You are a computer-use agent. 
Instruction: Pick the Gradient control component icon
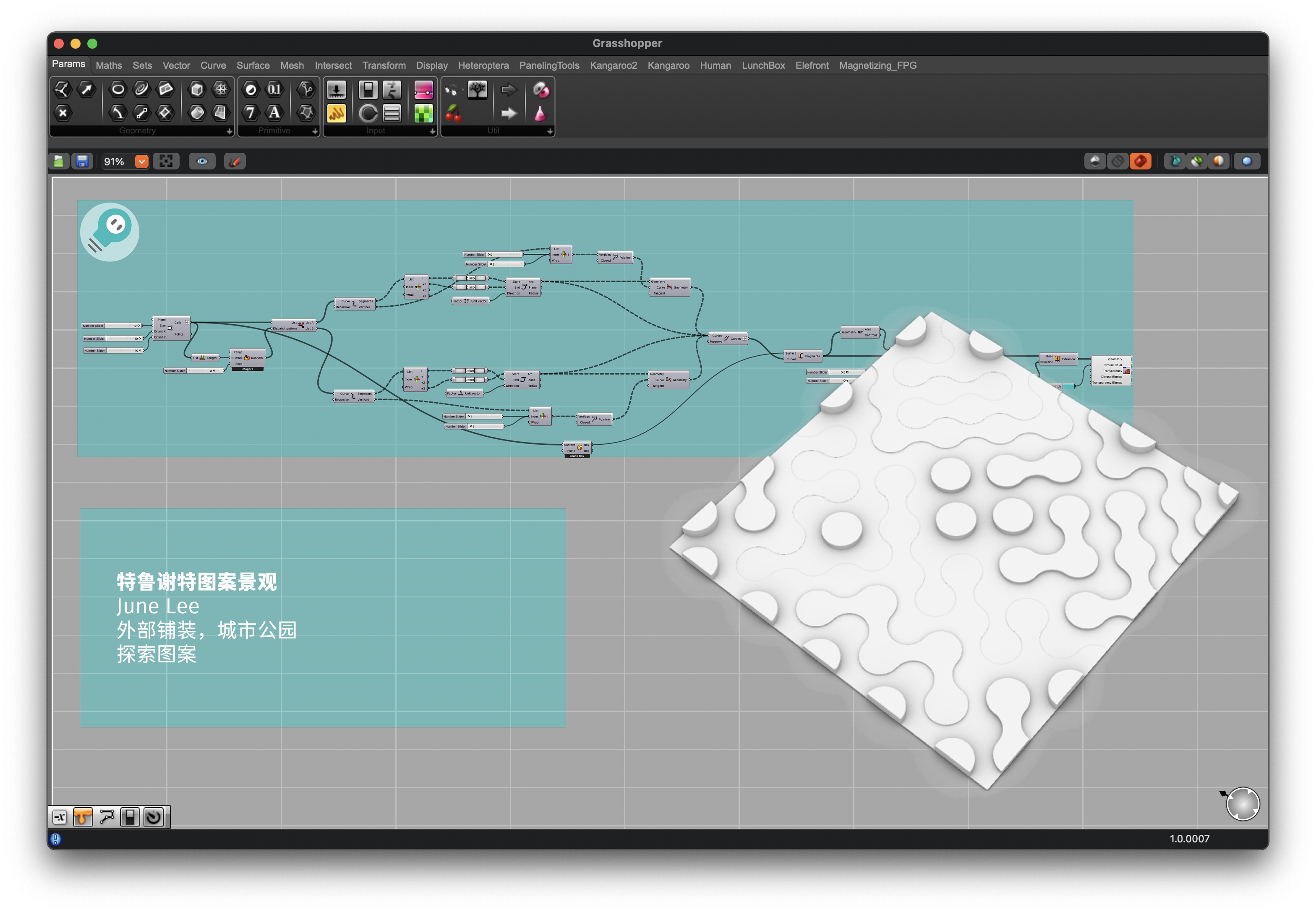click(423, 90)
